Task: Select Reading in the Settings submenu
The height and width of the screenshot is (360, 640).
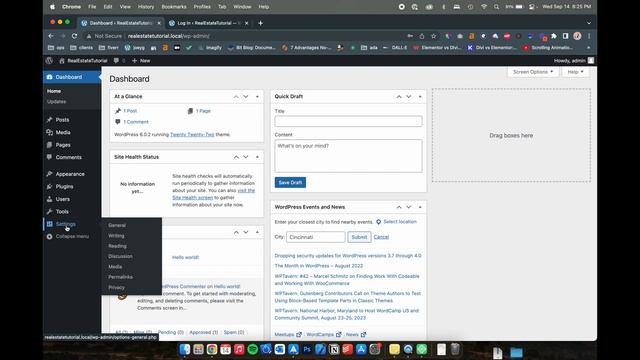Action: coord(117,246)
